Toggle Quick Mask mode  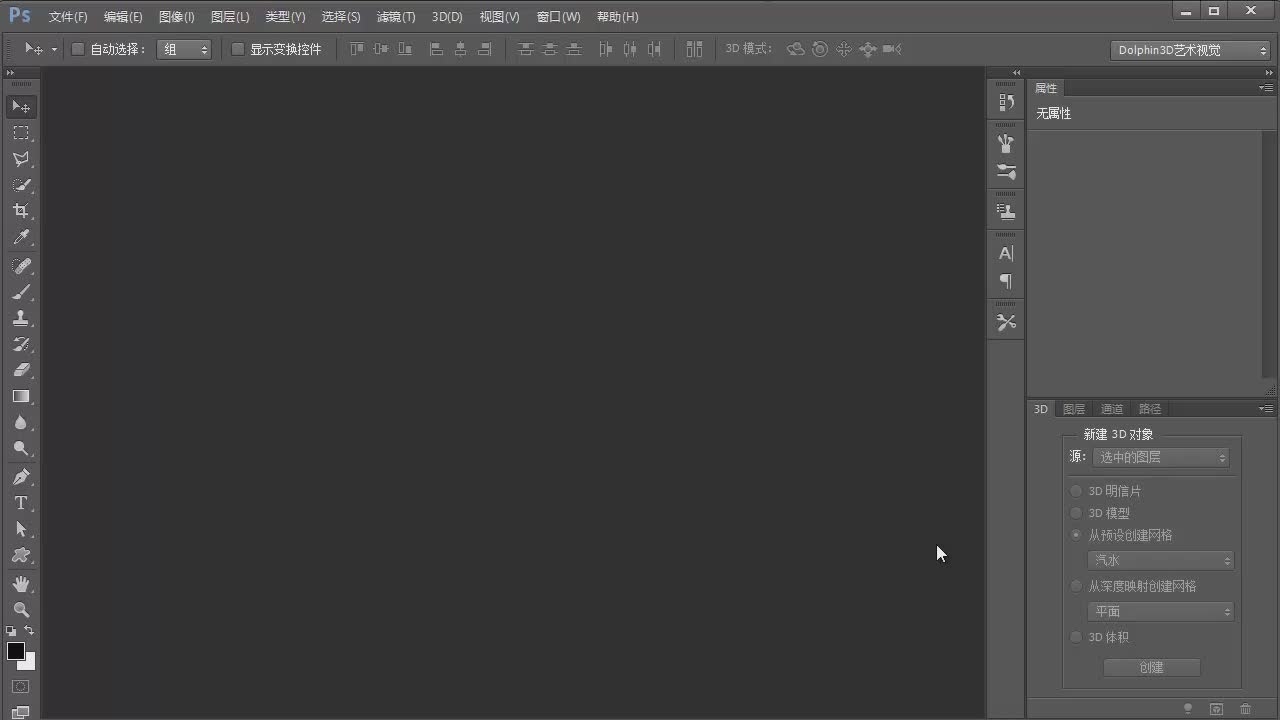pos(21,687)
